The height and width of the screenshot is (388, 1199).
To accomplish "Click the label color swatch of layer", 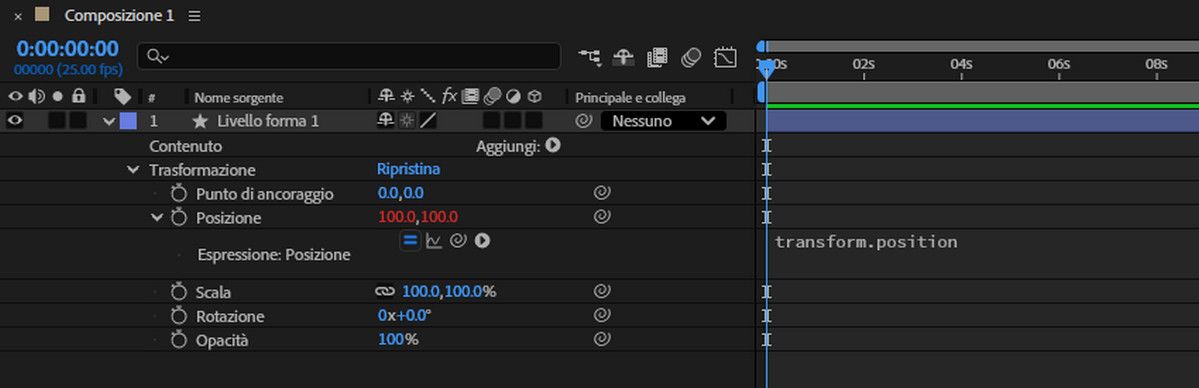I will tap(128, 121).
